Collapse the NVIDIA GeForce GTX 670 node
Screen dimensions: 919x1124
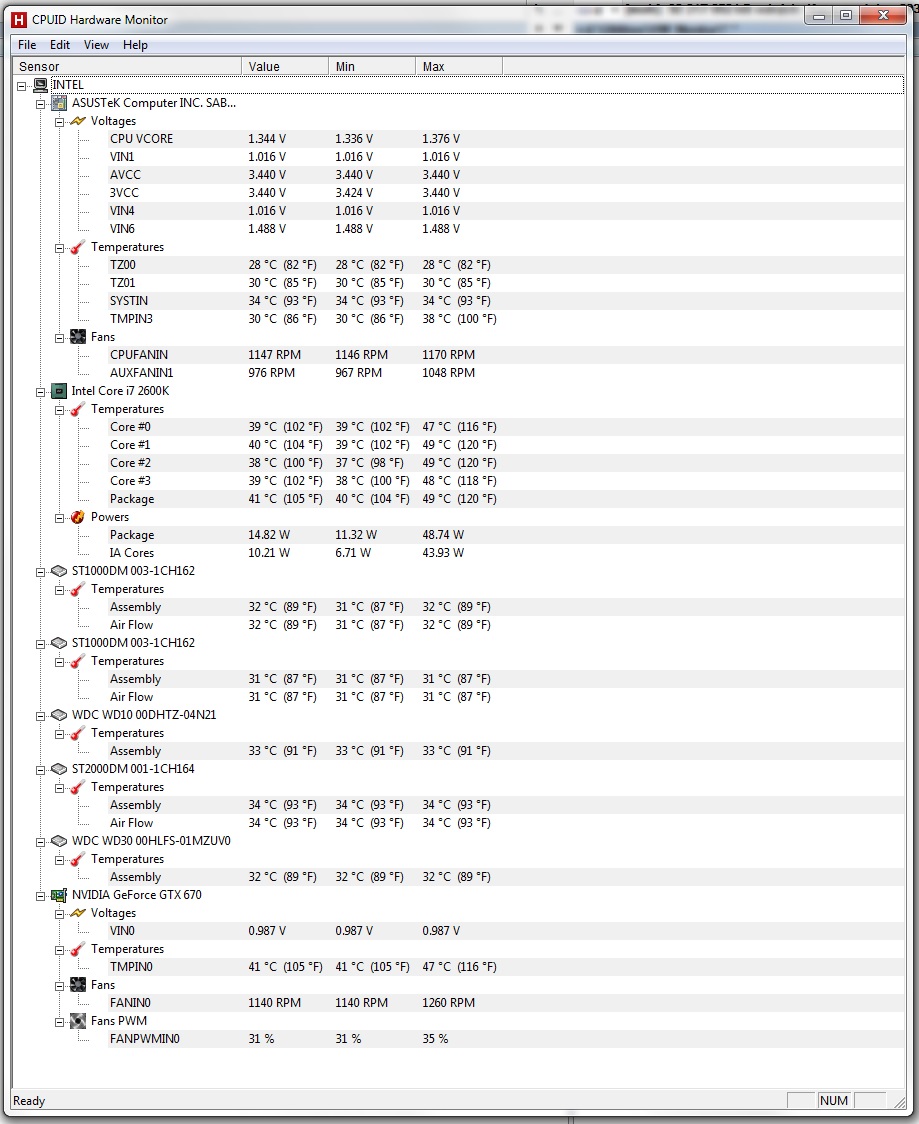[41, 895]
